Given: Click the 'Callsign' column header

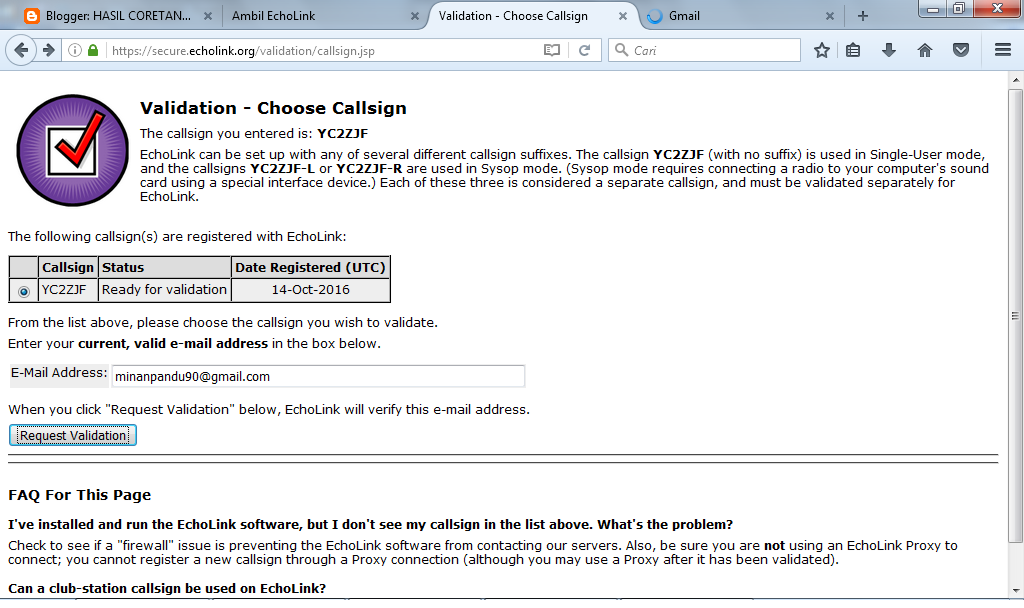Looking at the screenshot, I should pyautogui.click(x=68, y=267).
